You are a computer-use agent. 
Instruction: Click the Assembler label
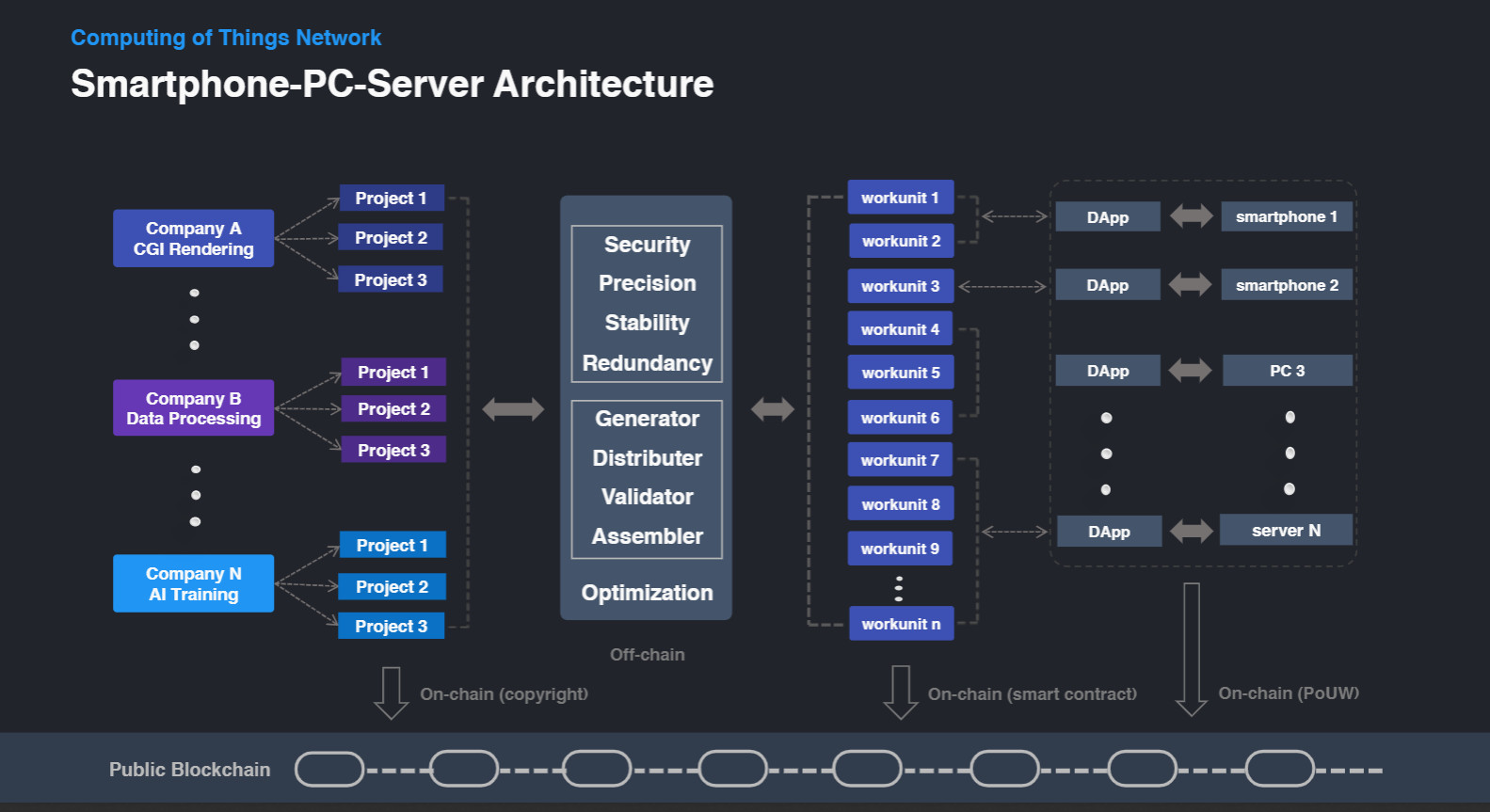tap(648, 536)
